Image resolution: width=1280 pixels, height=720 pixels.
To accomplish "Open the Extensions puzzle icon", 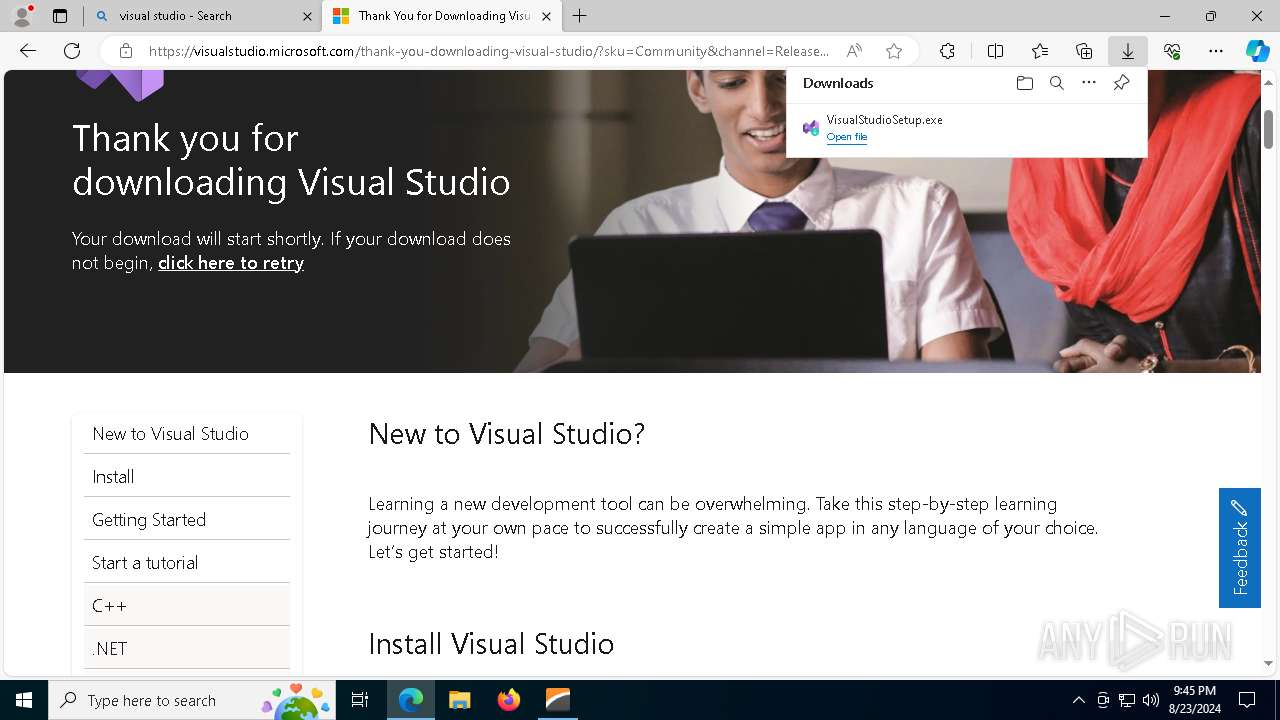I will (947, 51).
